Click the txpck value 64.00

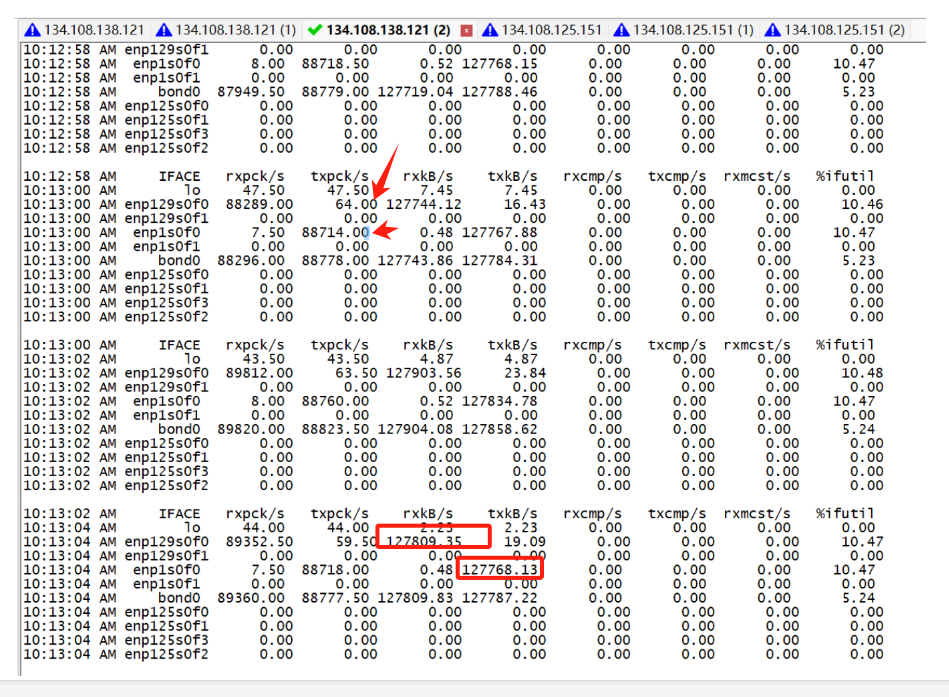356,205
